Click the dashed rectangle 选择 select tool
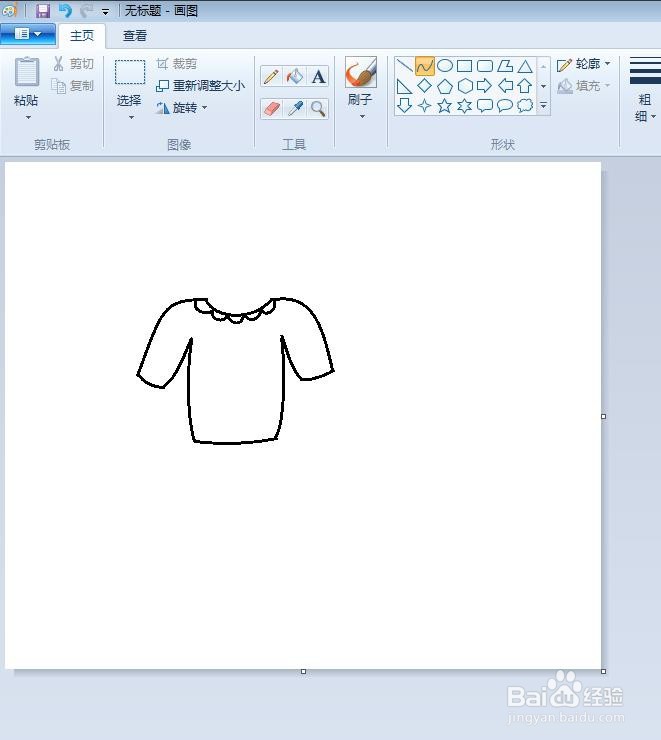The image size is (661, 740). (x=130, y=72)
